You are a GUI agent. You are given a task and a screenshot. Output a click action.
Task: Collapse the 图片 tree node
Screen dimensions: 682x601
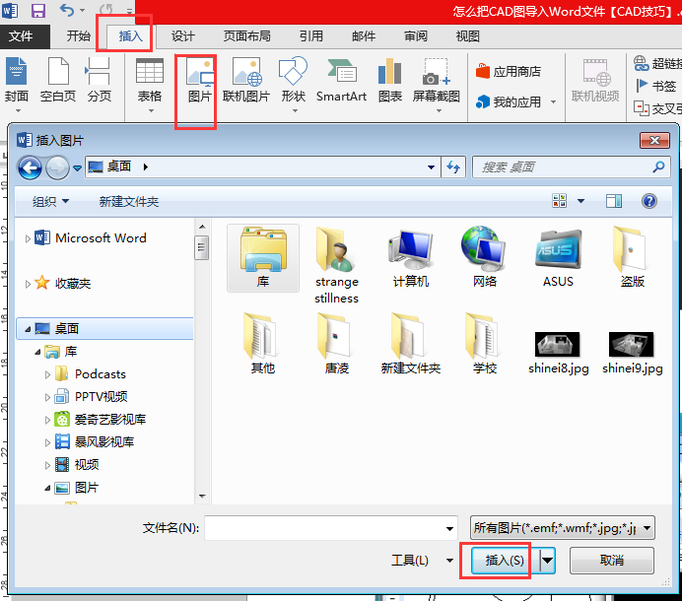48,488
